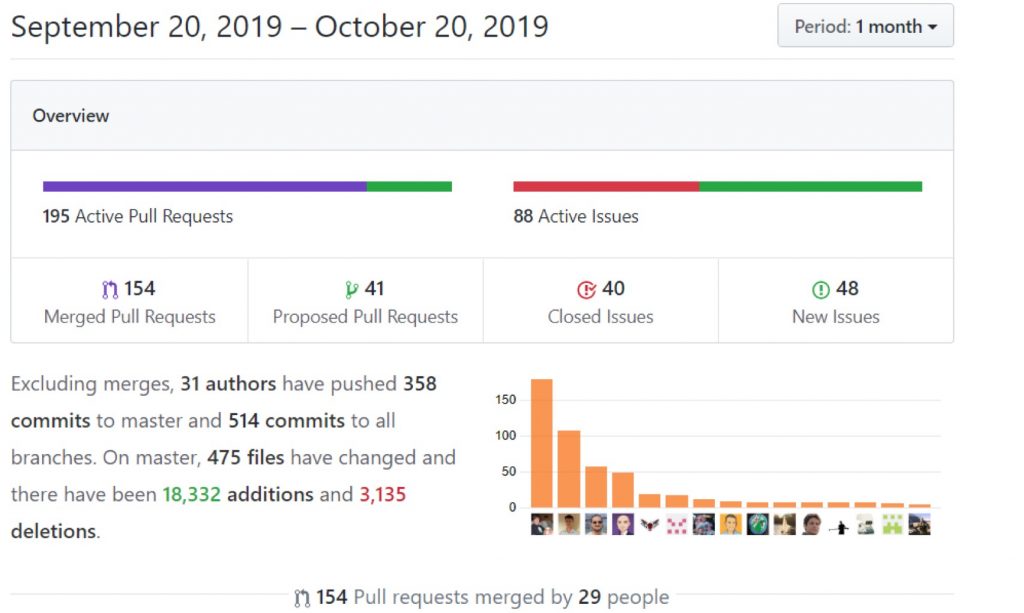This screenshot has height=613, width=1024.
Task: Open the winged heart contributor avatar
Action: (x=650, y=524)
